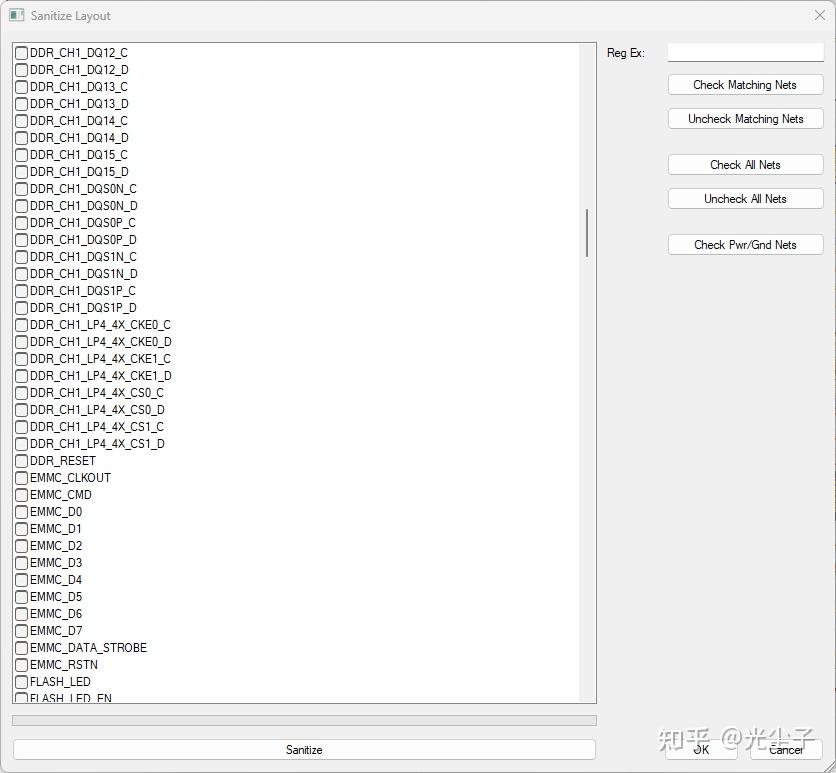Mark the EMMC_CMD net checkbox
Screen dimensions: 836x773
(x=21, y=495)
